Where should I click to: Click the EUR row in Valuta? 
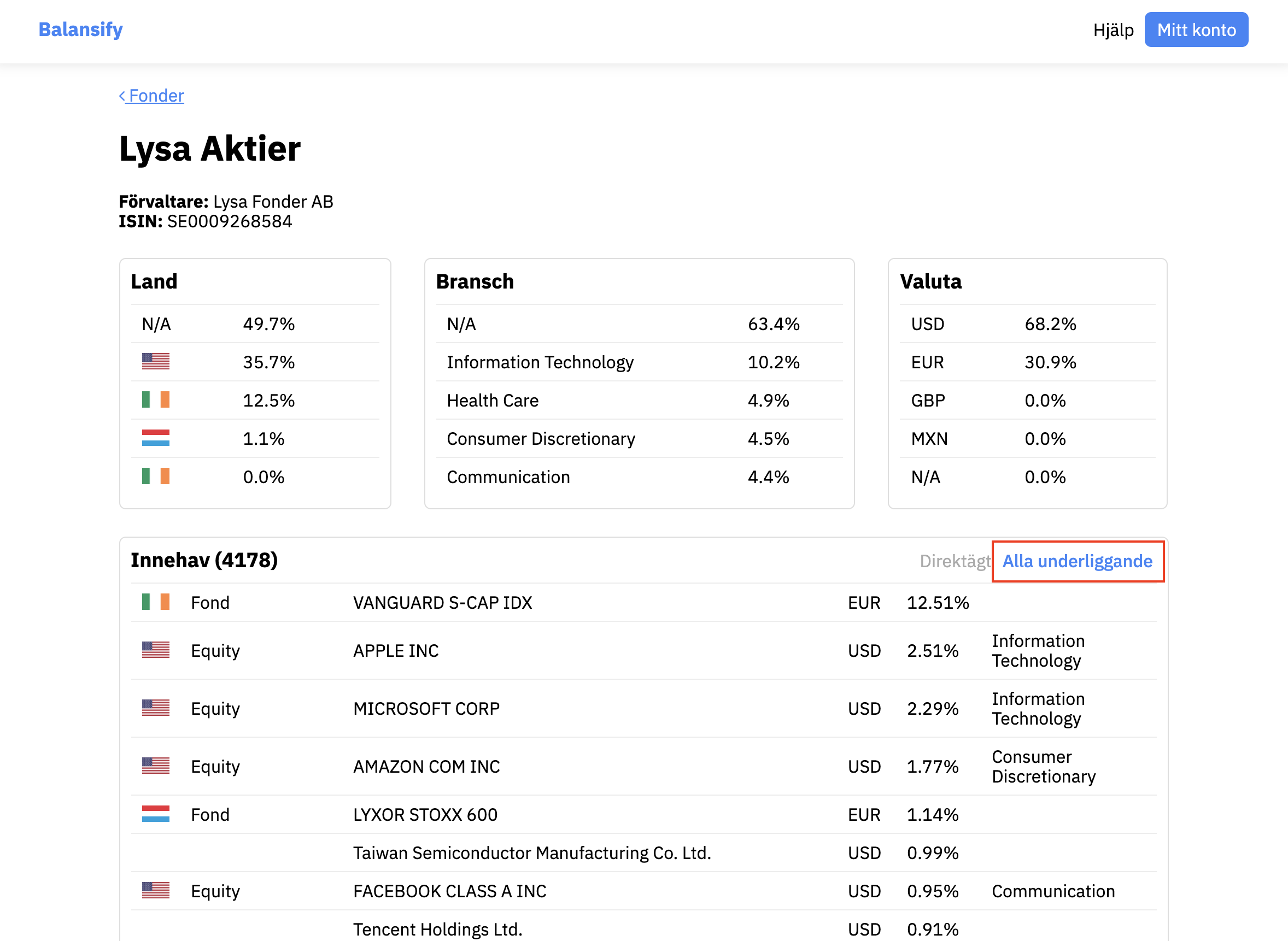click(x=927, y=362)
